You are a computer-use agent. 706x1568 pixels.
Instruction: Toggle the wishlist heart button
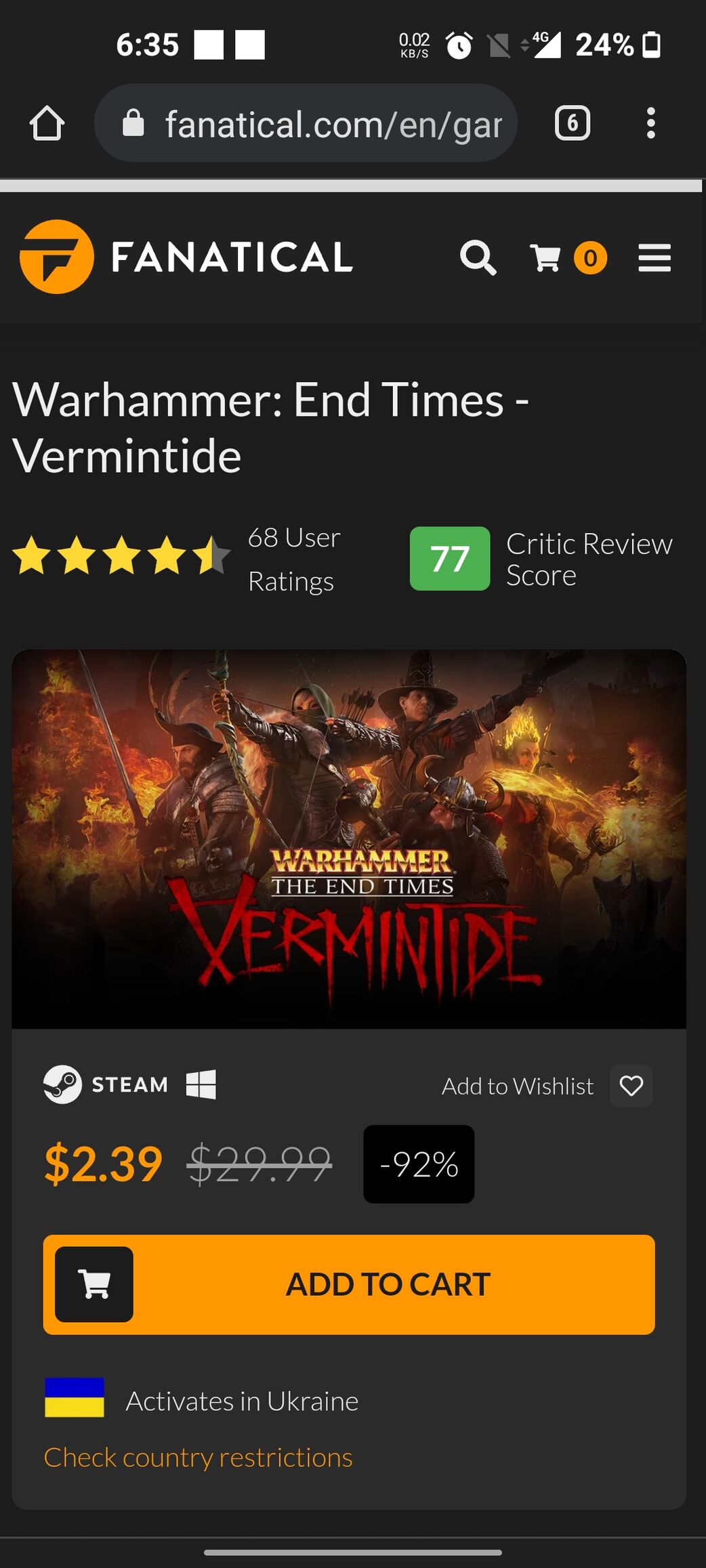[x=631, y=1086]
